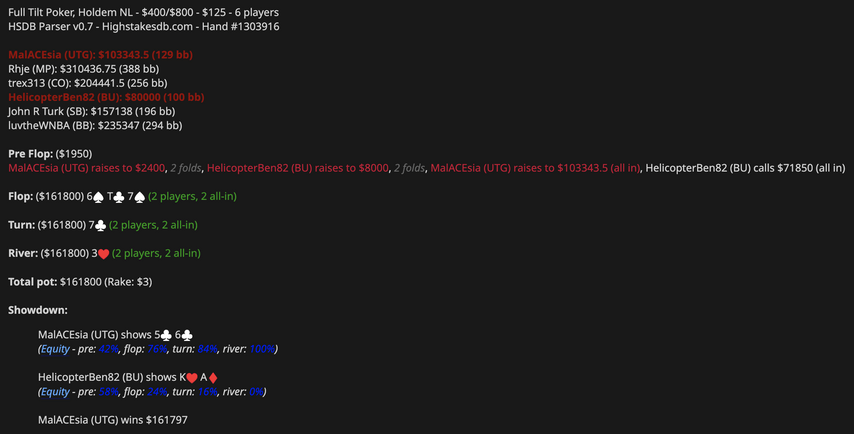Click the red heart icon on the river card
Screen dimensions: 854x434
point(101,254)
